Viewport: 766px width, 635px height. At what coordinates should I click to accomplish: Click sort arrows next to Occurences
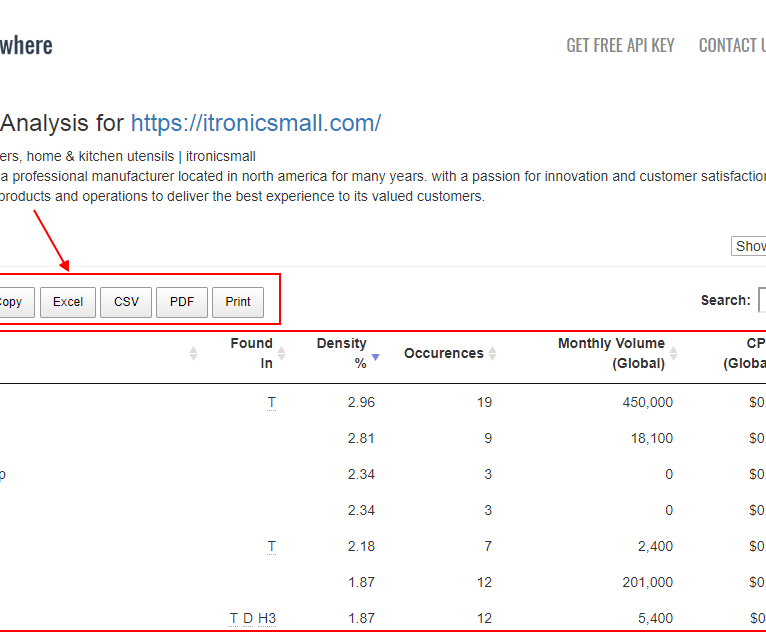tap(492, 353)
